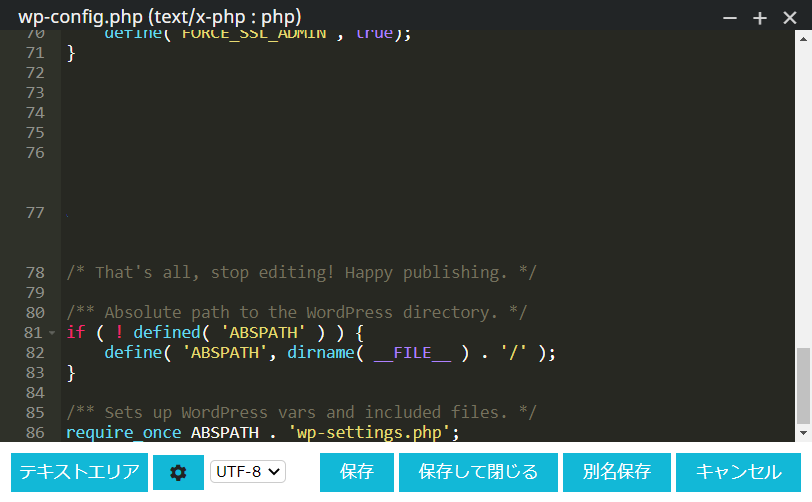This screenshot has width=812, height=502.
Task: Click the キャンセル cancel button
Action: pos(738,472)
